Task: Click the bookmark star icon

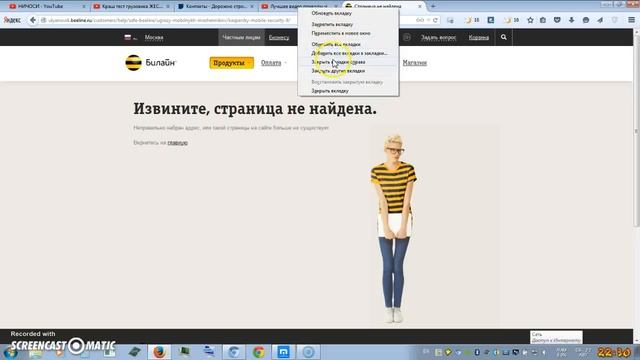Action: pyautogui.click(x=530, y=20)
